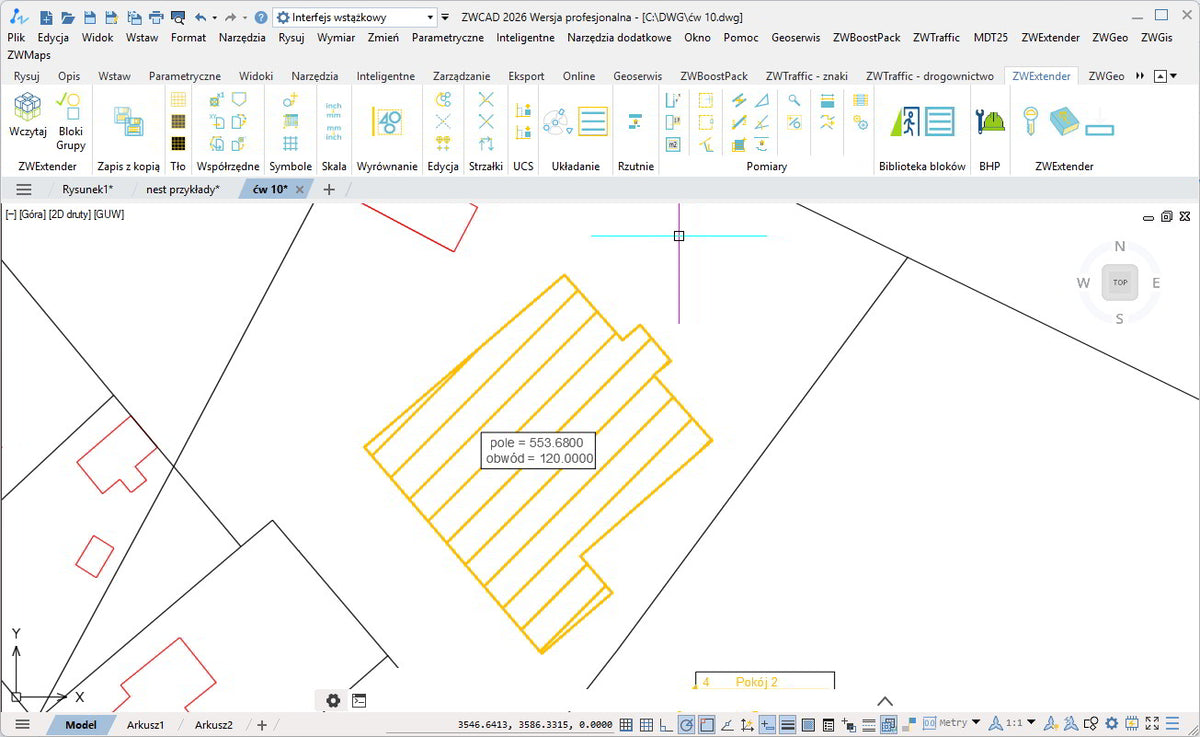Open the Interfejs wstążkowy workspace dropdown

355,17
